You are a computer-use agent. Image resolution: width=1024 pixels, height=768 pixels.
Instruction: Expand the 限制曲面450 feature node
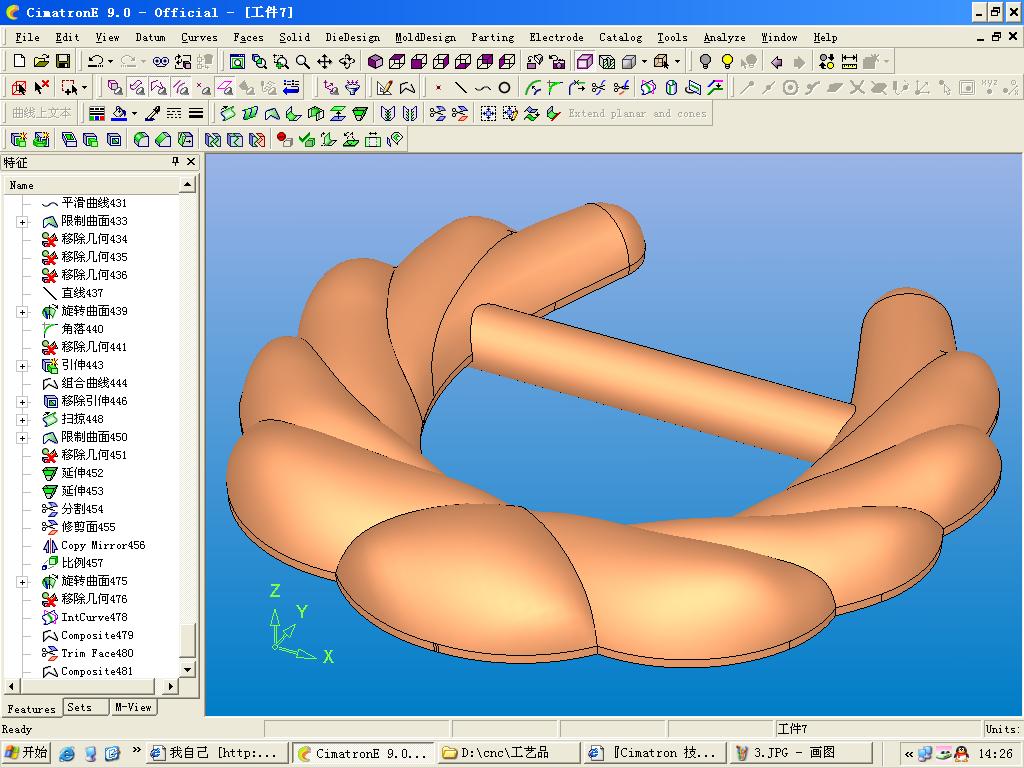[22, 438]
